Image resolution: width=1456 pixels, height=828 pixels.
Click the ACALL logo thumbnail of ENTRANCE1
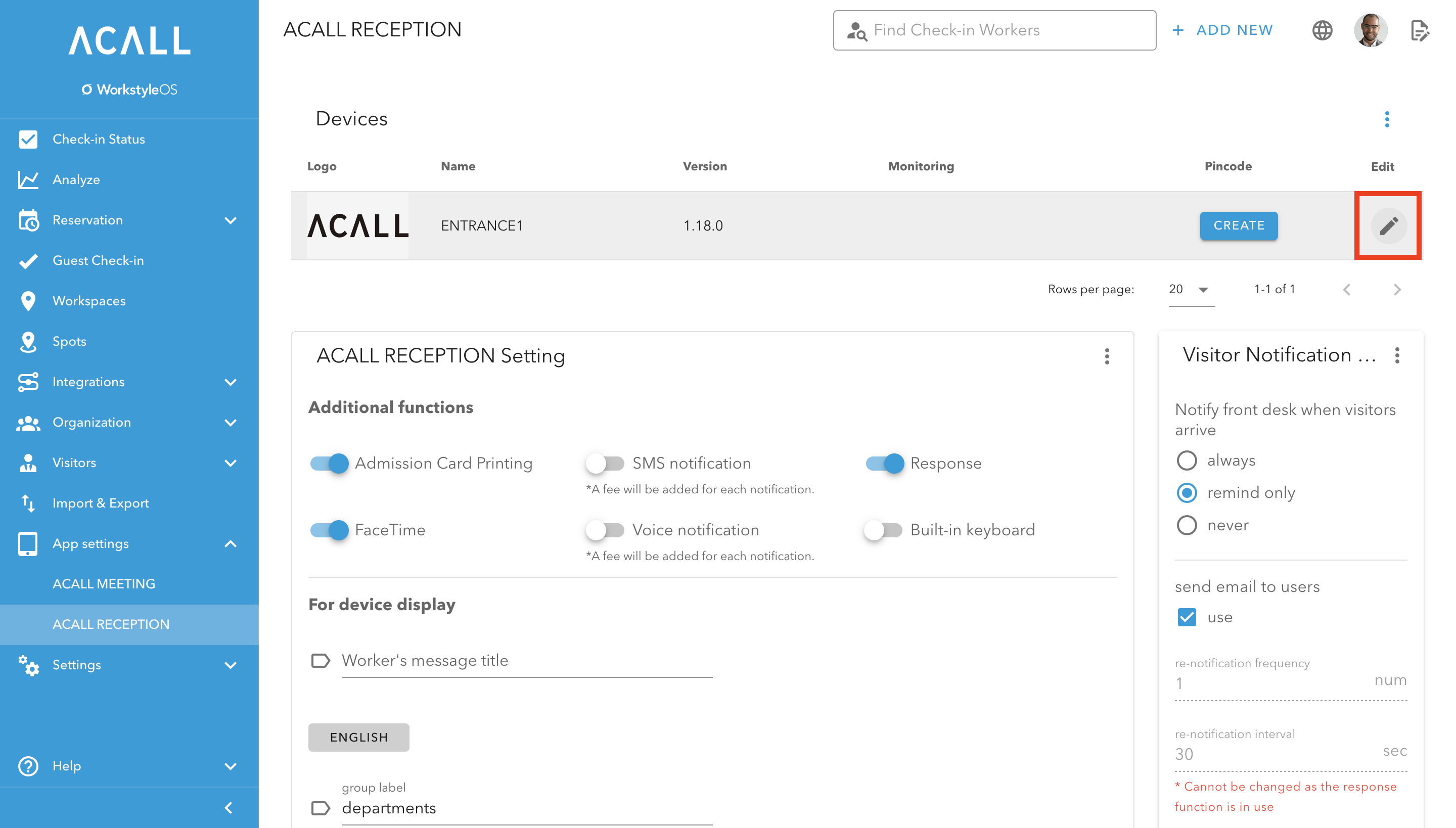pos(358,226)
